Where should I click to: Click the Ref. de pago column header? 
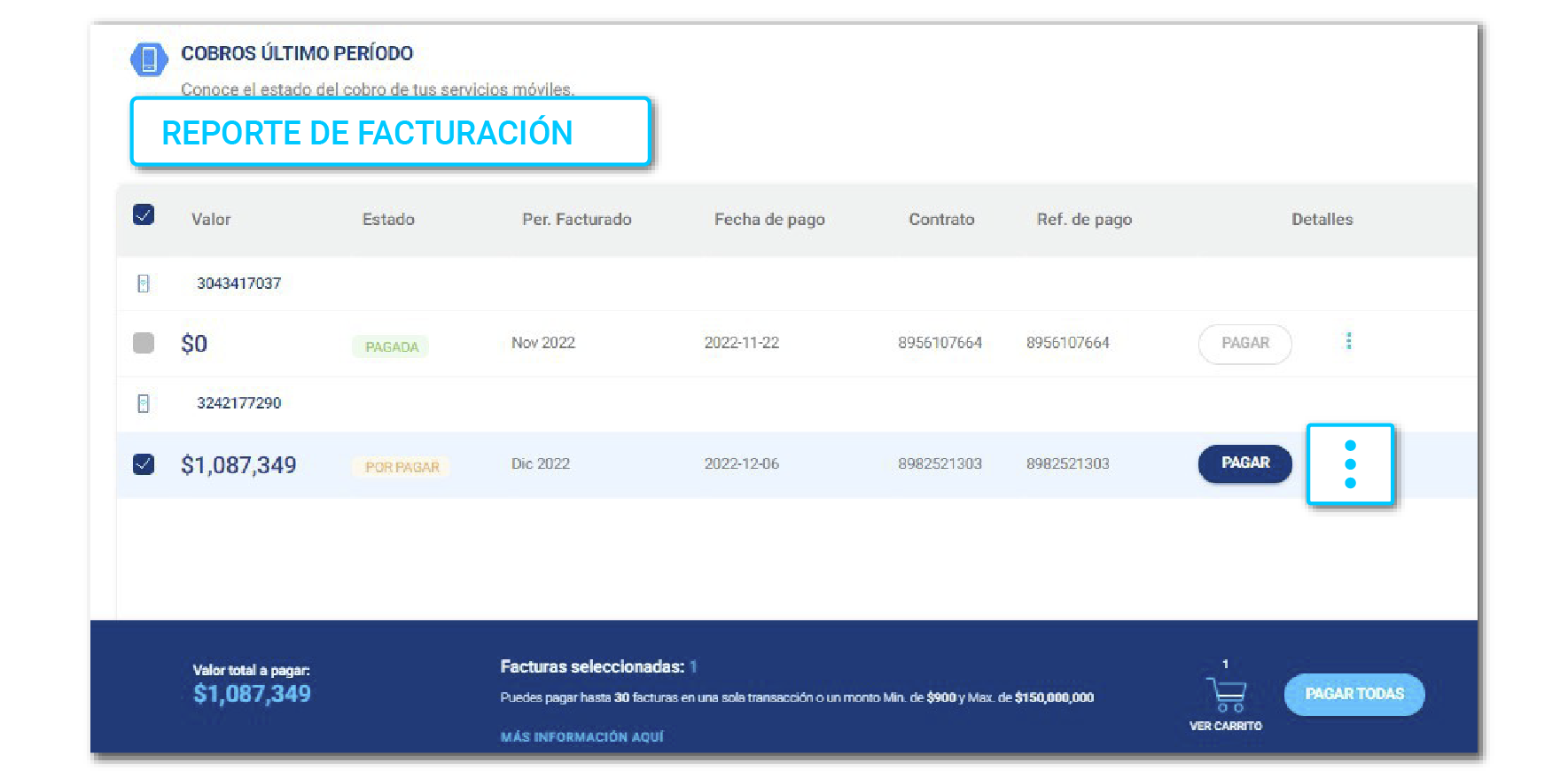[x=1084, y=219]
